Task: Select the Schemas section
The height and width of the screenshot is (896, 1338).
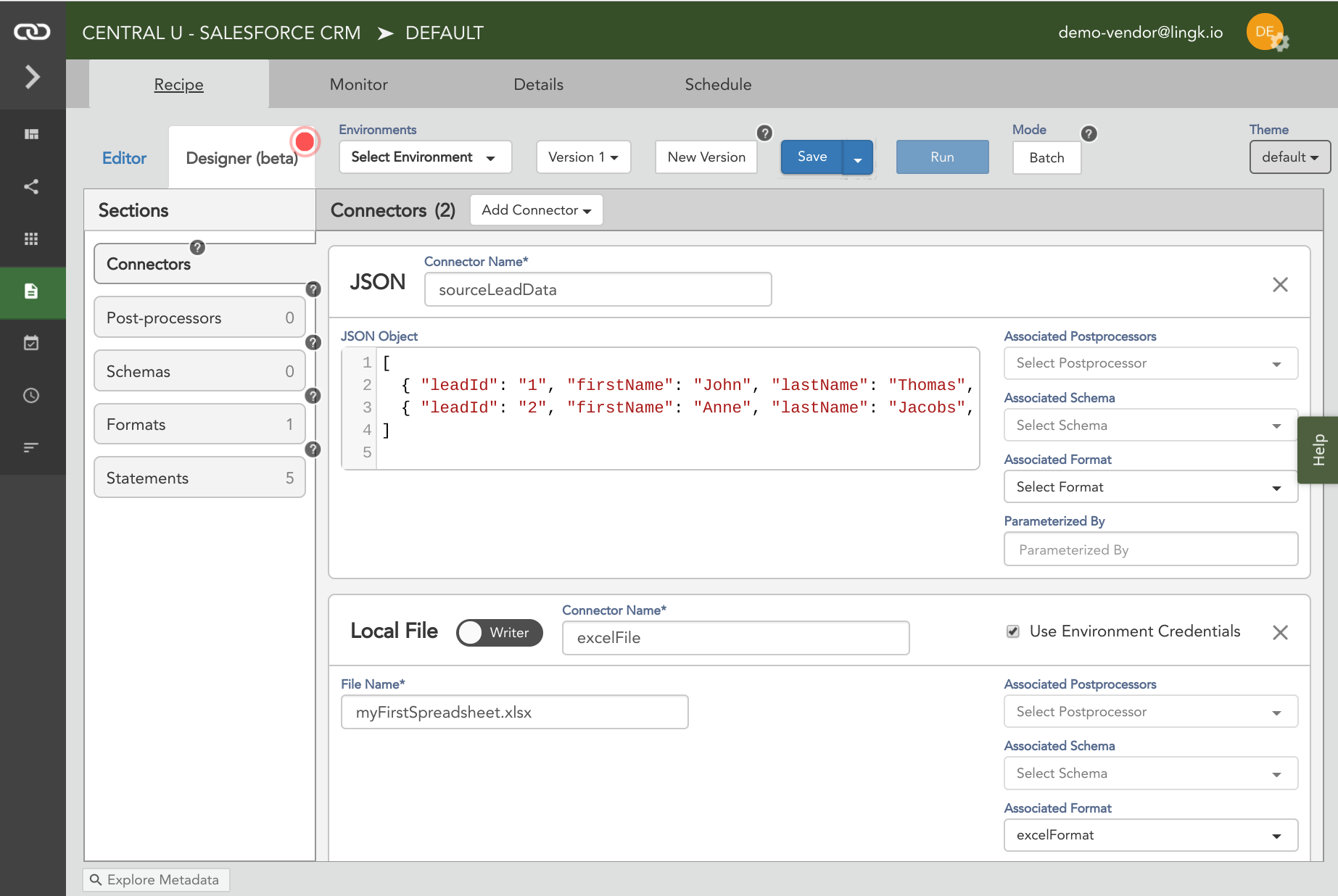Action: point(199,371)
